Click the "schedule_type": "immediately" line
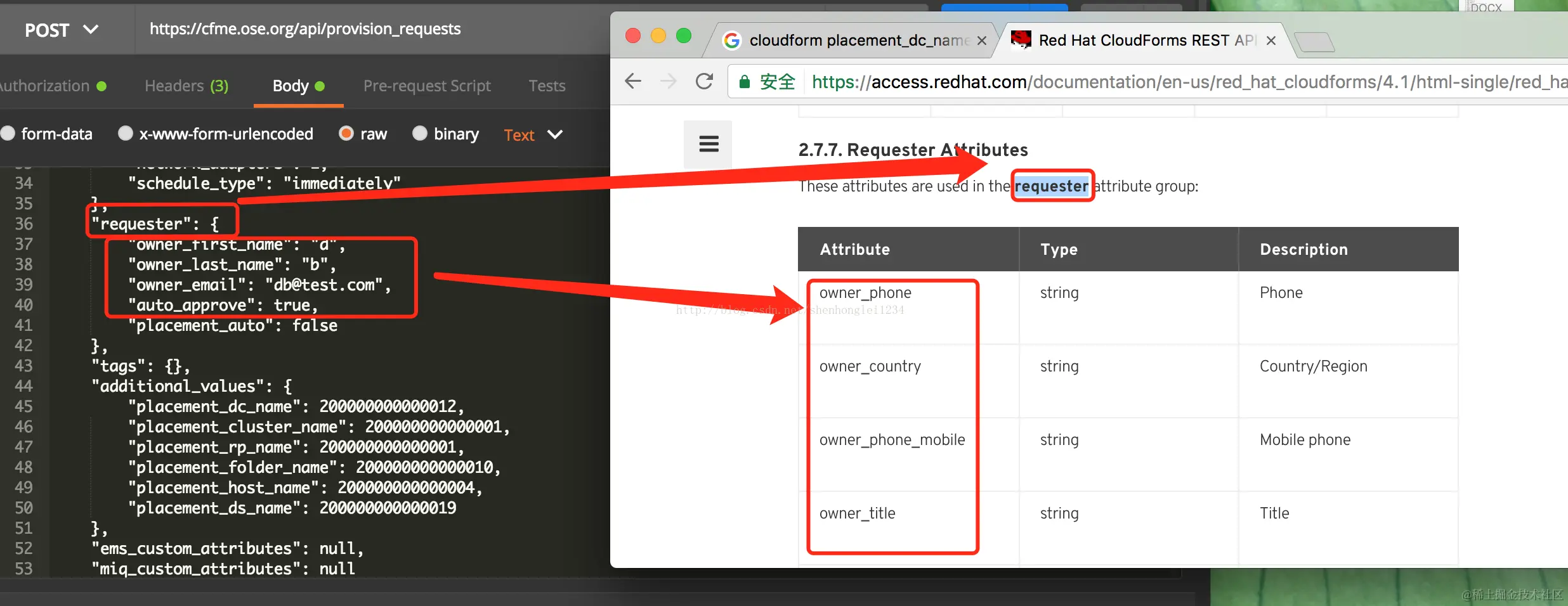The width and height of the screenshot is (1568, 606). click(x=265, y=183)
